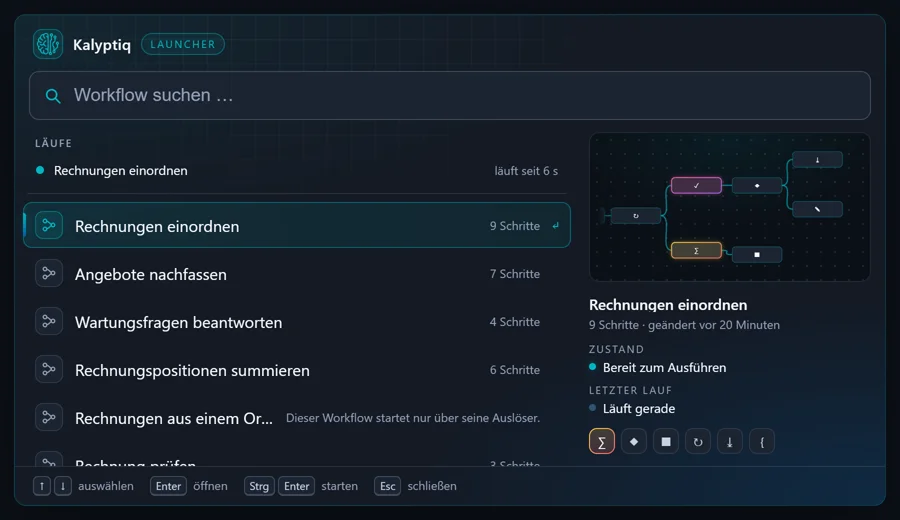Viewport: 900px width, 520px height.
Task: Click the Enter key hint next to 'öffnen'
Action: pyautogui.click(x=168, y=486)
